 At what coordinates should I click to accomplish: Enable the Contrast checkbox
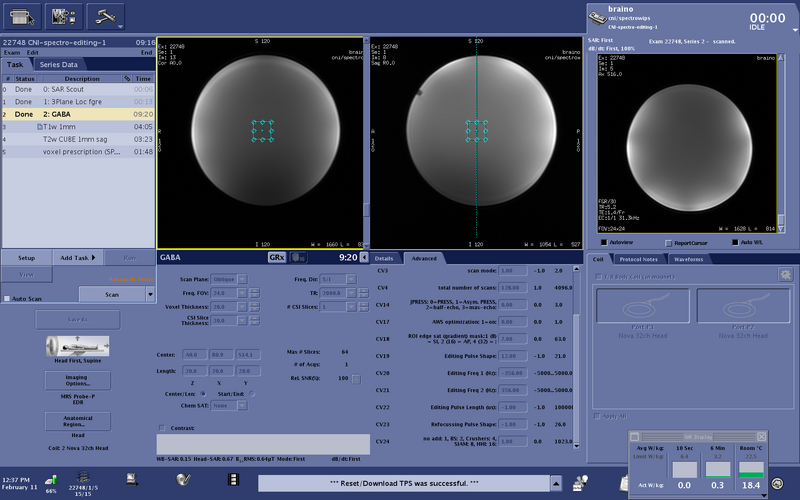coord(162,428)
